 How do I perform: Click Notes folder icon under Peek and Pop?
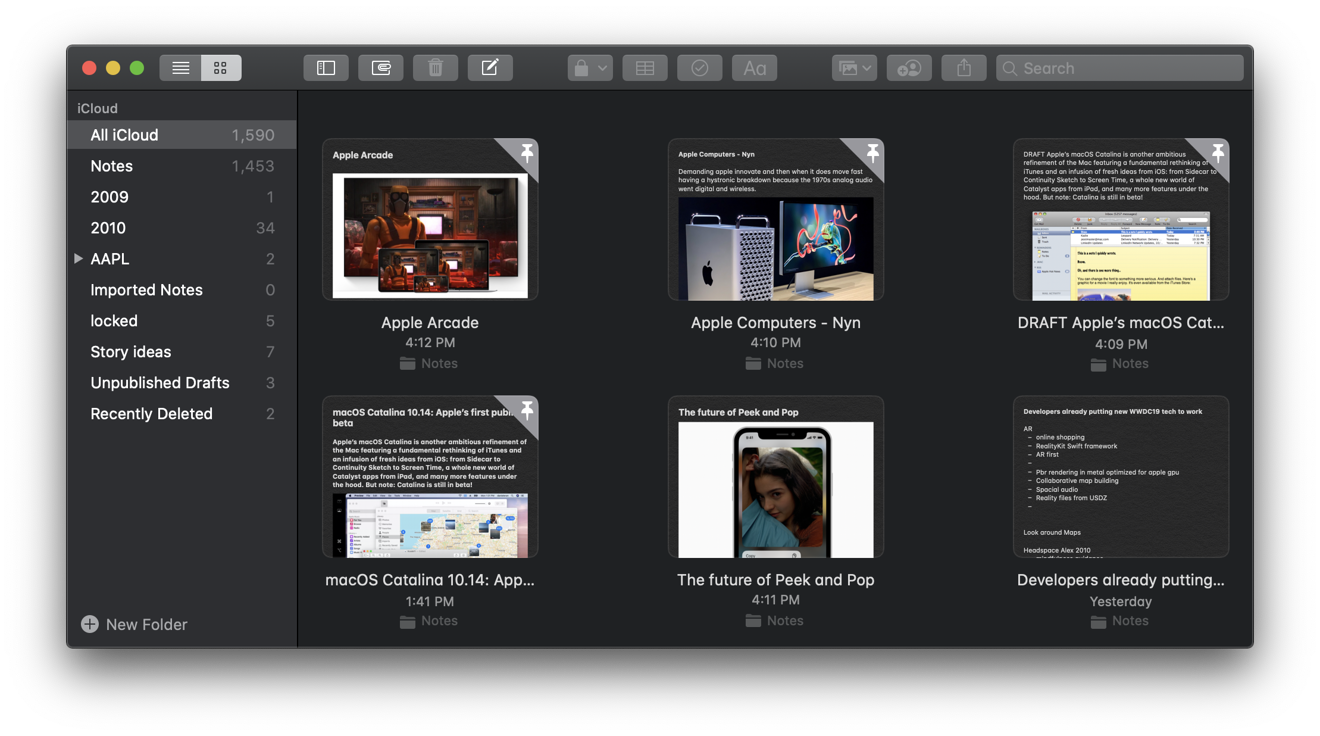pyautogui.click(x=753, y=621)
